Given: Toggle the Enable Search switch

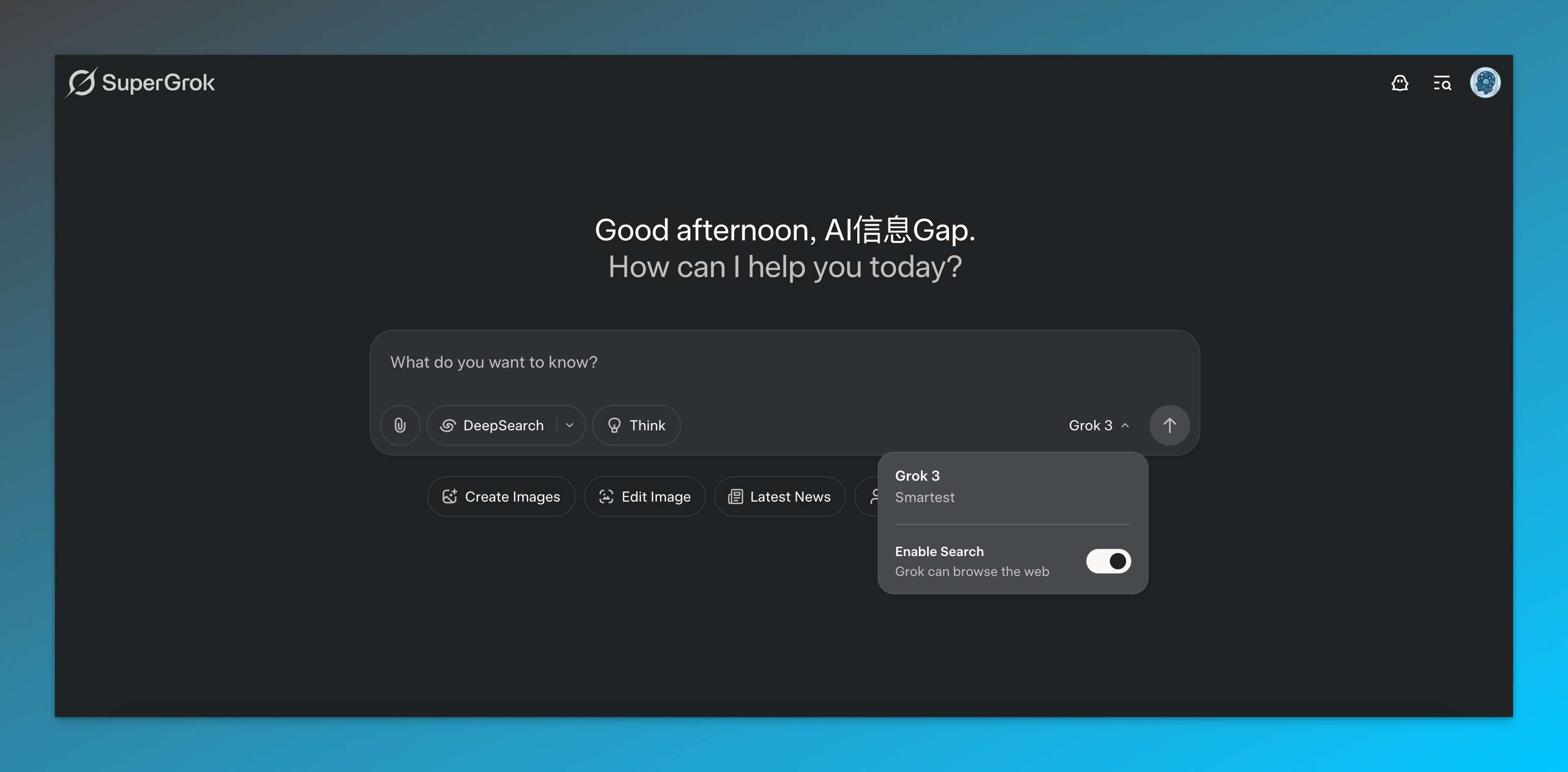Looking at the screenshot, I should tap(1108, 561).
